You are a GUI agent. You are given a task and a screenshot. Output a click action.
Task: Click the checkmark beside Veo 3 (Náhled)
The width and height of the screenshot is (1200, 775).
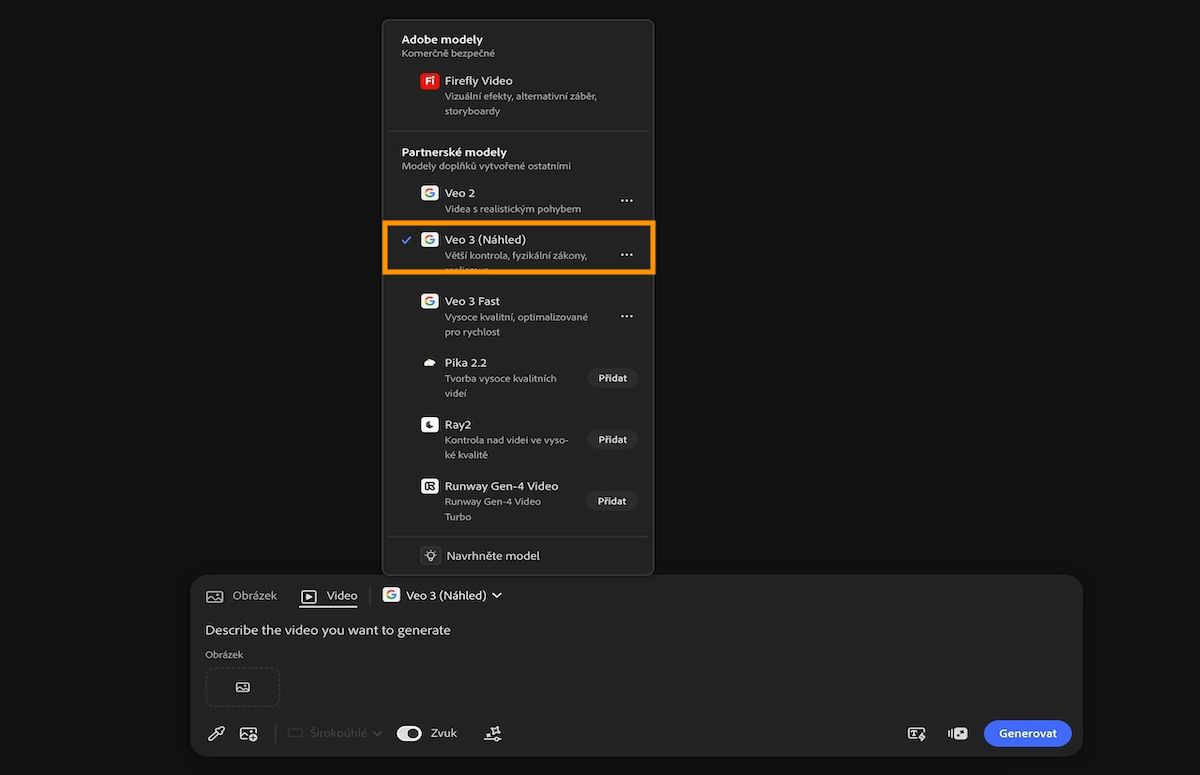click(406, 240)
